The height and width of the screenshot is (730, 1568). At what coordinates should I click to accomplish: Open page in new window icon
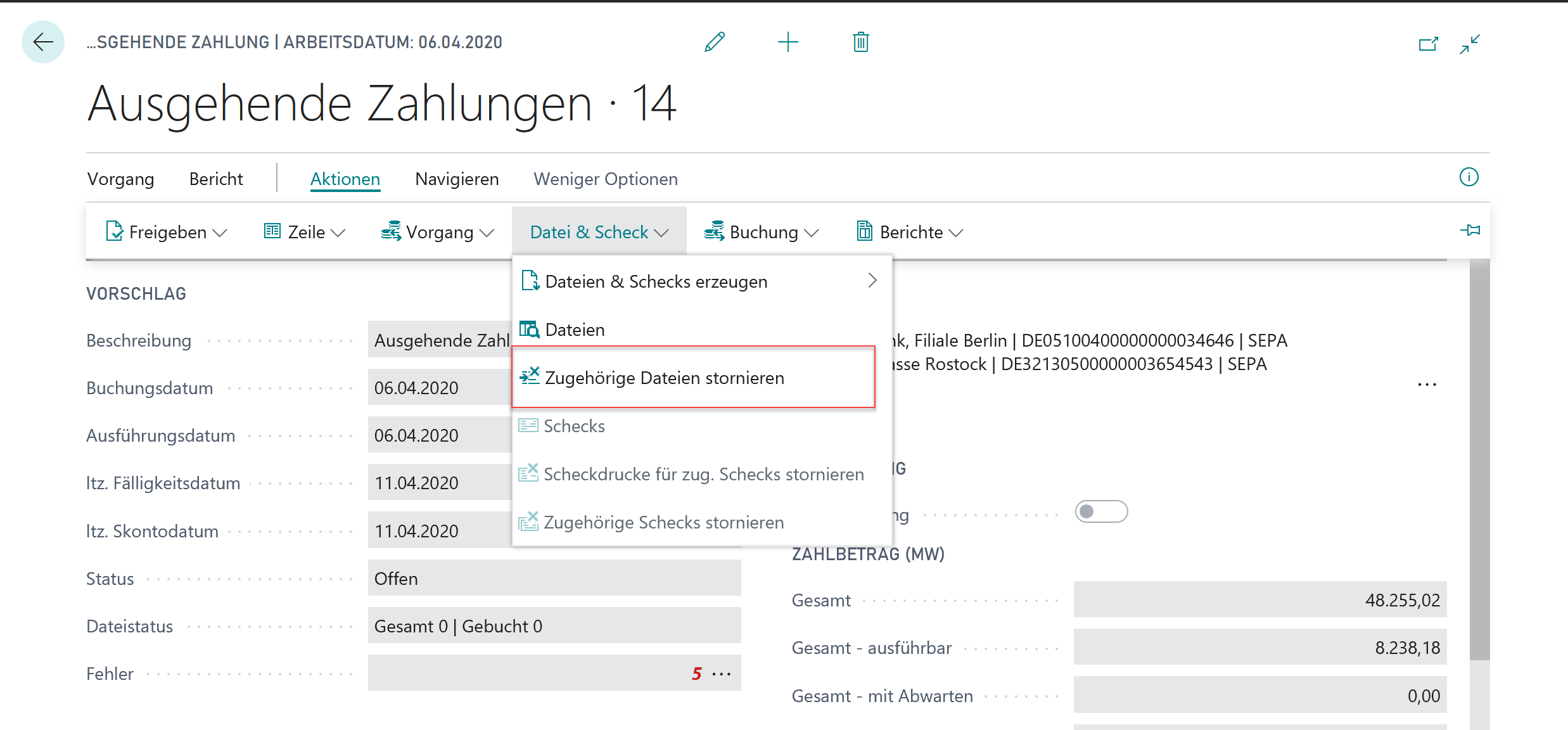tap(1428, 44)
